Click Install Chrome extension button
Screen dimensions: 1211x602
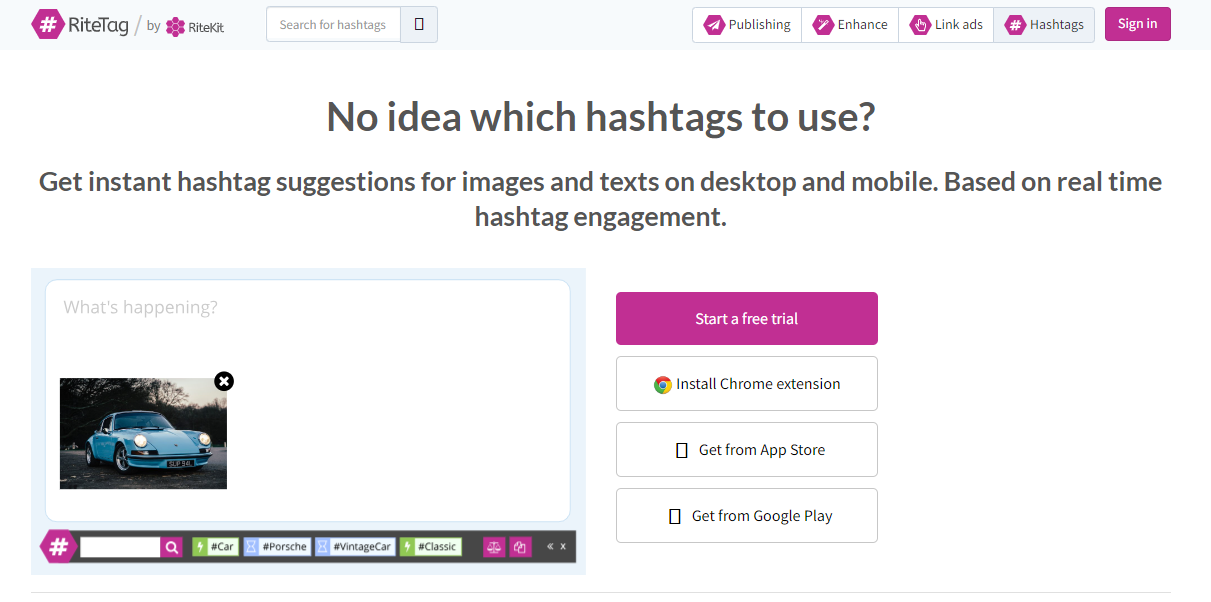746,384
